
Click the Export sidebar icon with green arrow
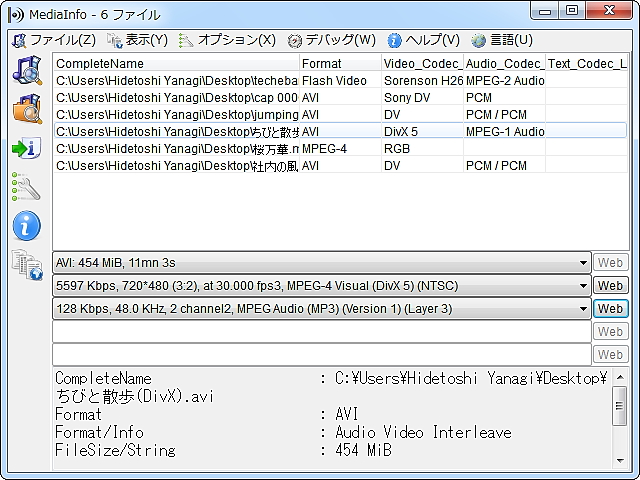[27, 148]
